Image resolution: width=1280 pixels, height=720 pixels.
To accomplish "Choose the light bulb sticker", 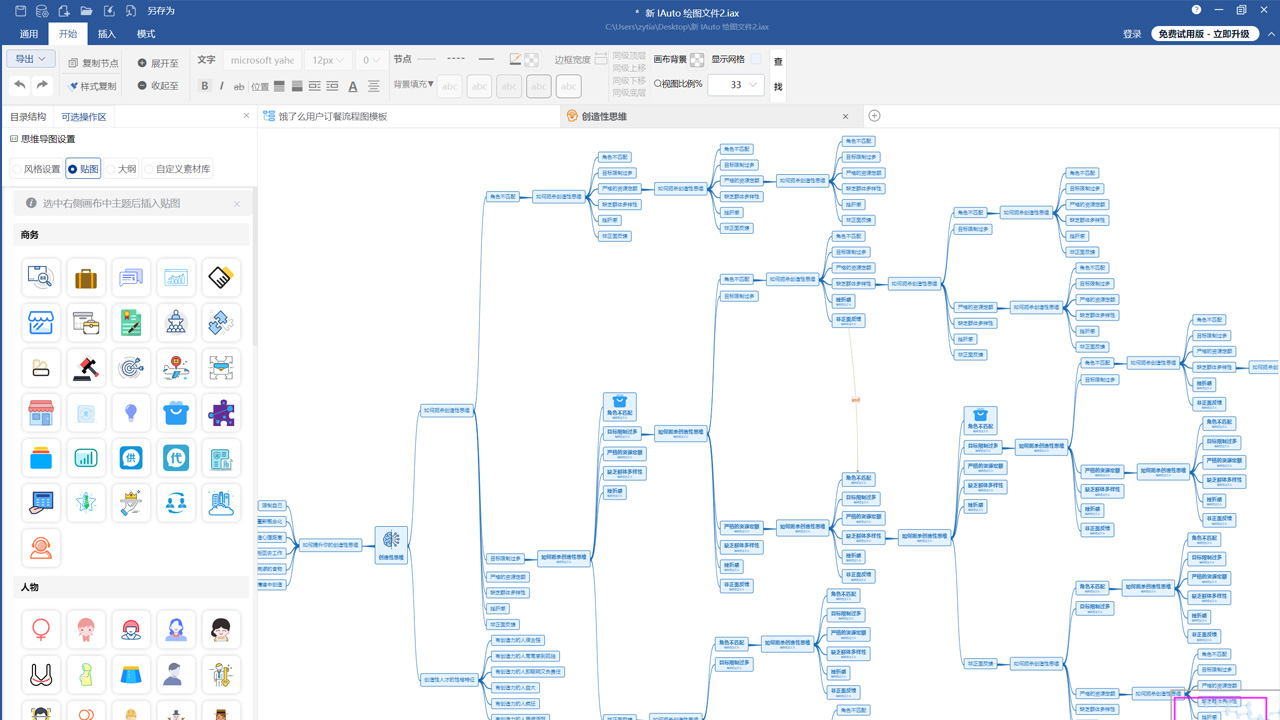I will 131,413.
